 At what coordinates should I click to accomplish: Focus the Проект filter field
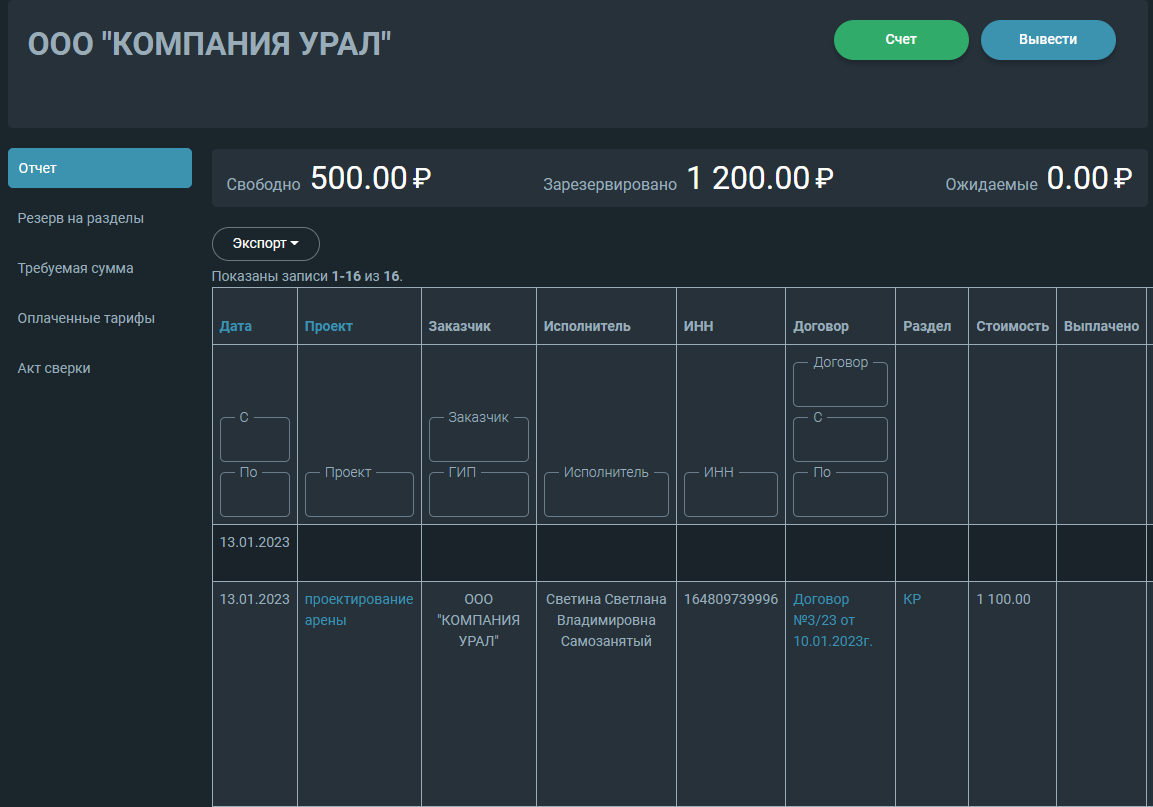tap(359, 494)
